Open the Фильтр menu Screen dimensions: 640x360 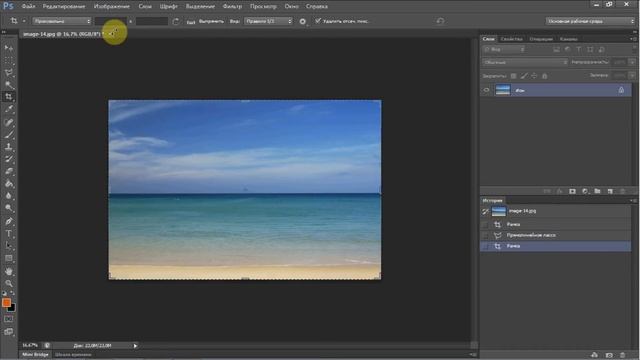[x=232, y=7]
